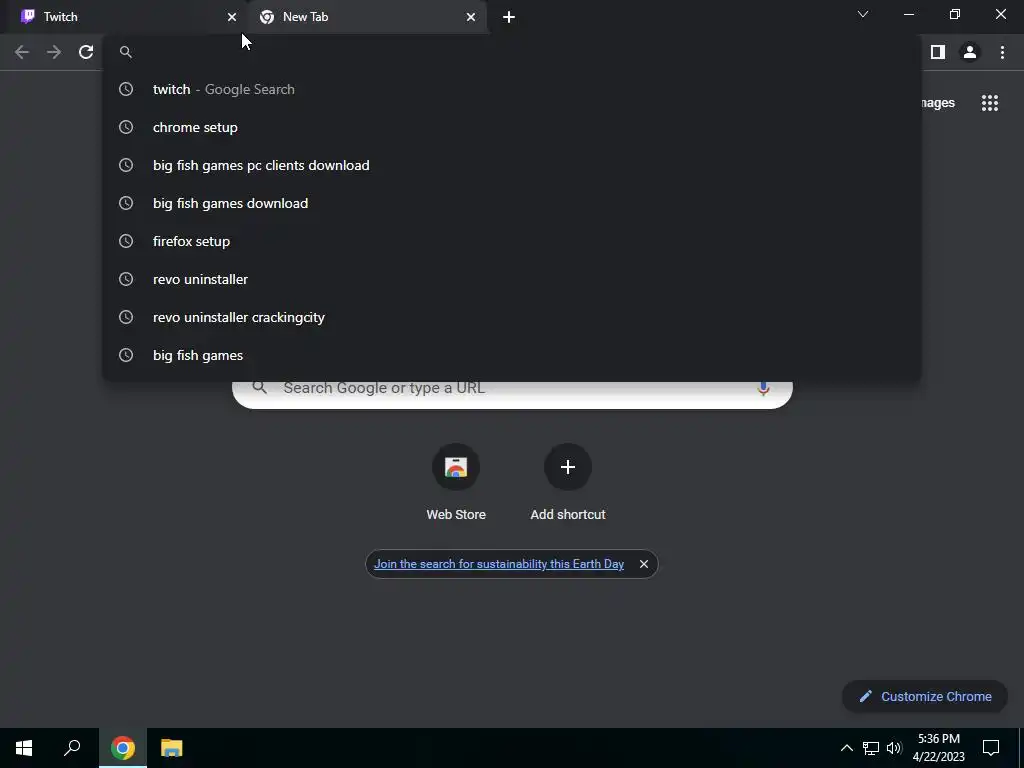
Task: Show hidden system tray icons
Action: pos(846,748)
